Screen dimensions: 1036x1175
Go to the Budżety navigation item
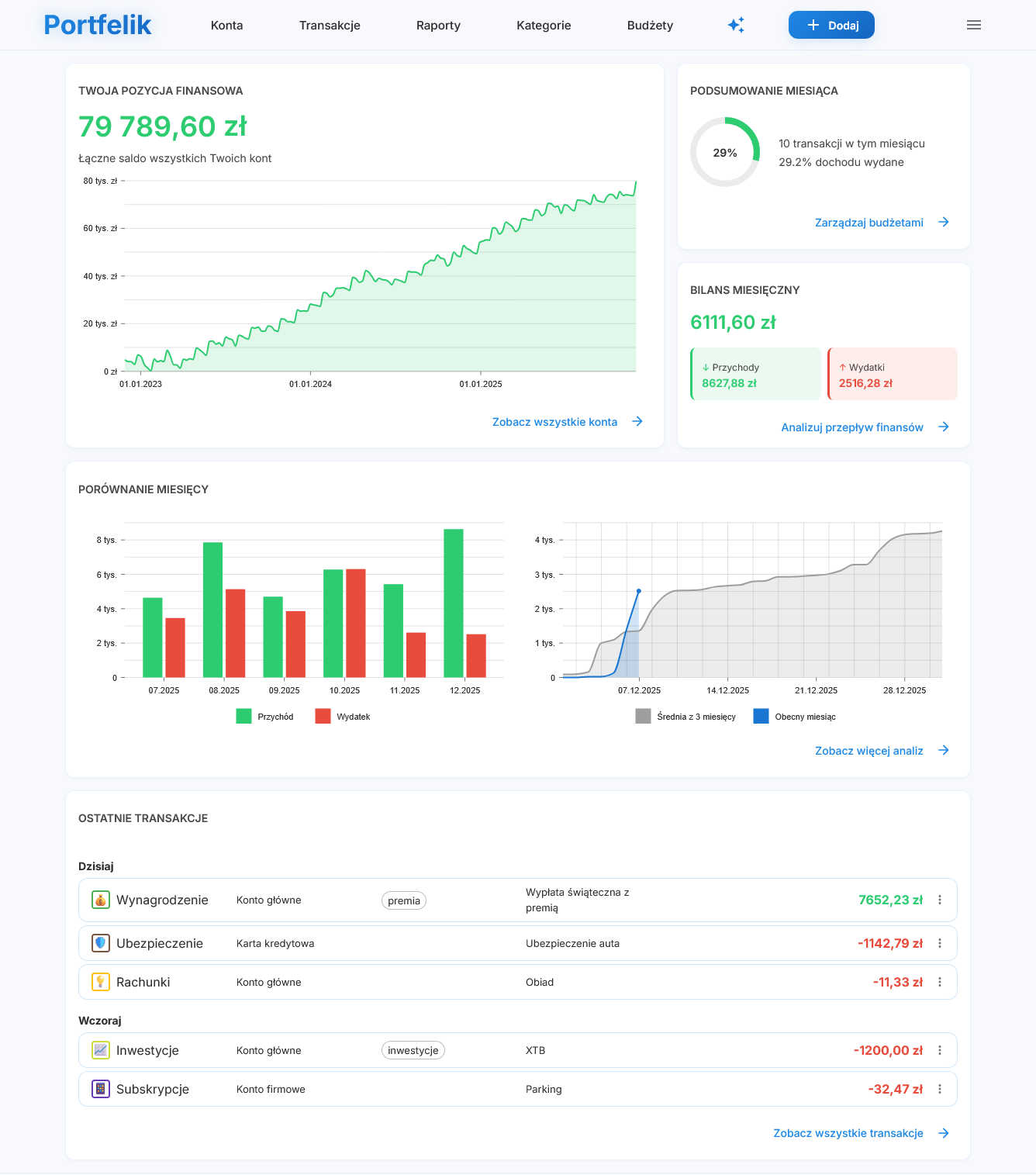click(x=650, y=25)
